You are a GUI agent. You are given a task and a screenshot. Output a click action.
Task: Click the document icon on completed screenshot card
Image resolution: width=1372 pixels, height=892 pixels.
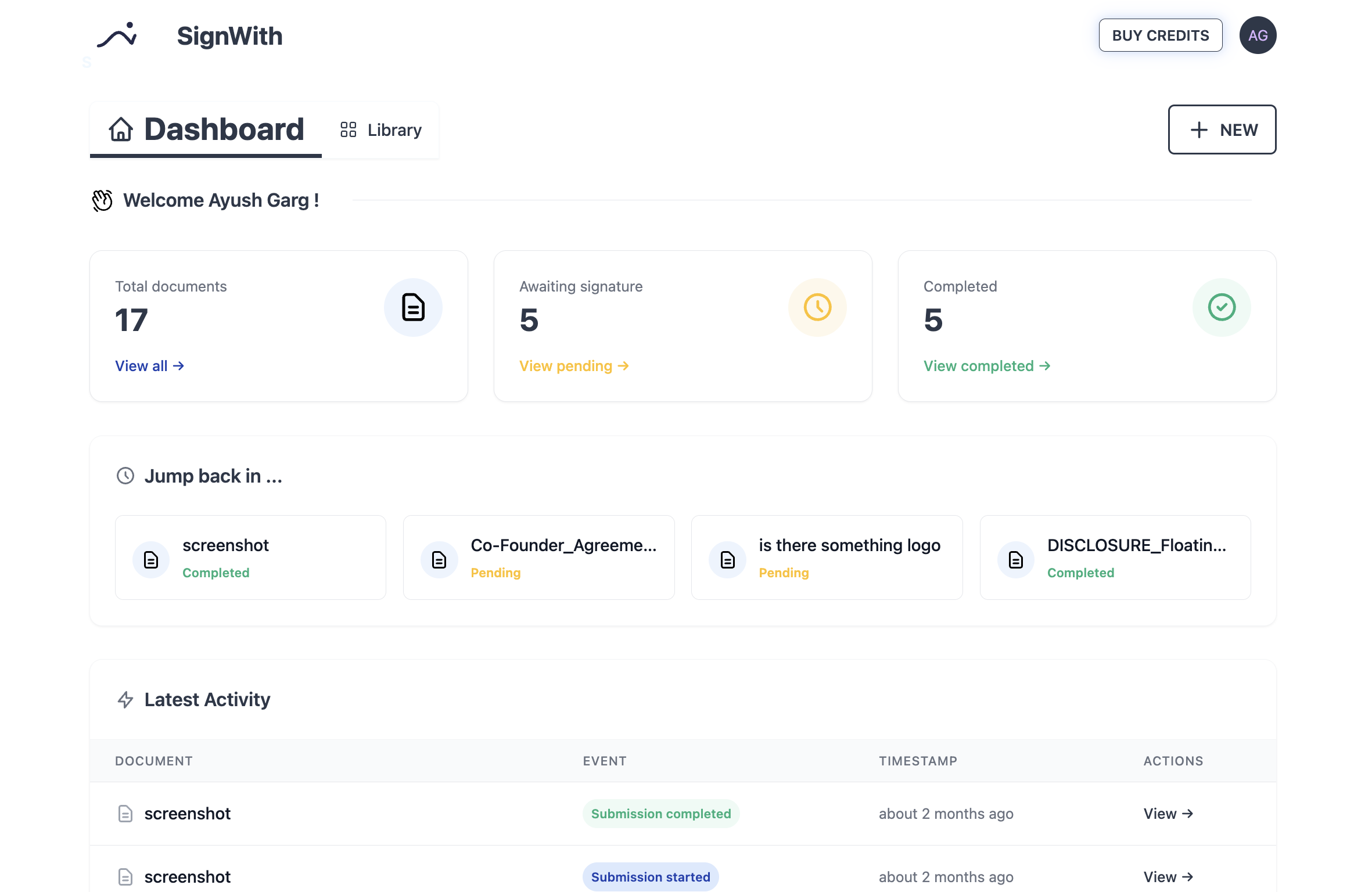point(151,560)
